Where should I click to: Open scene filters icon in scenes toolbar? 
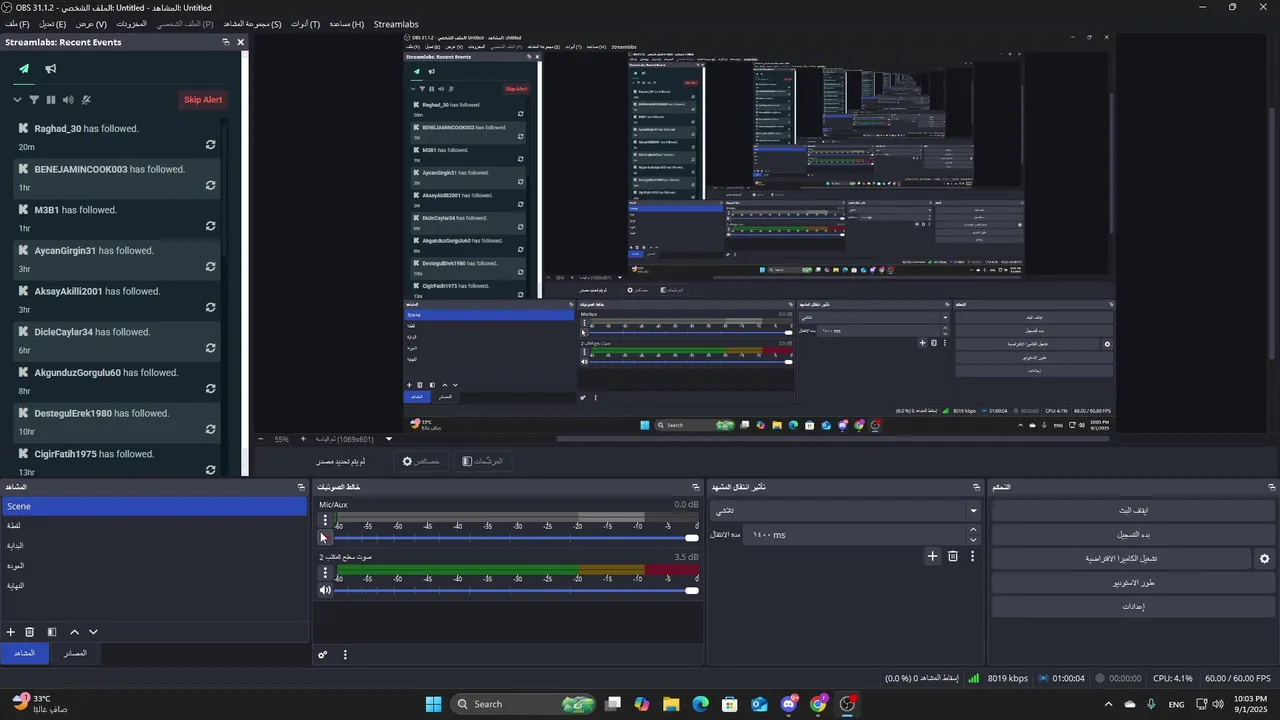coord(52,632)
